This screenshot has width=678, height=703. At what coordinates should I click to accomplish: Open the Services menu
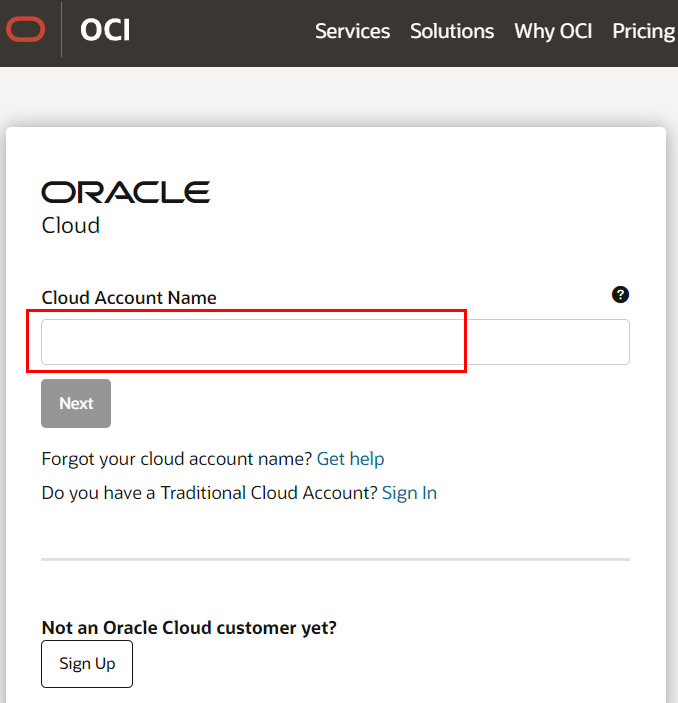click(x=352, y=31)
